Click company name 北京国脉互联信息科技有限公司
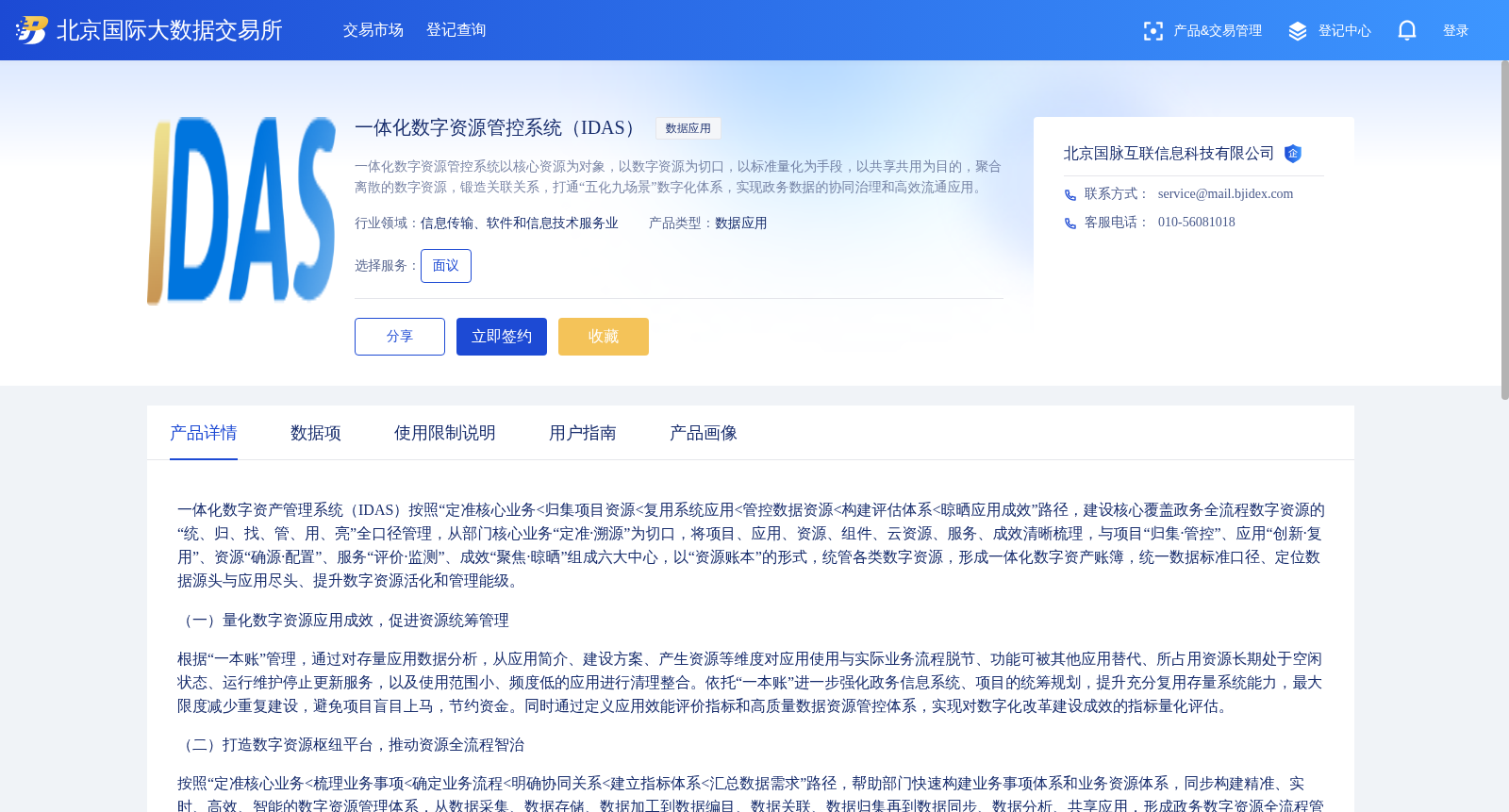This screenshot has height=812, width=1509. (x=1169, y=154)
